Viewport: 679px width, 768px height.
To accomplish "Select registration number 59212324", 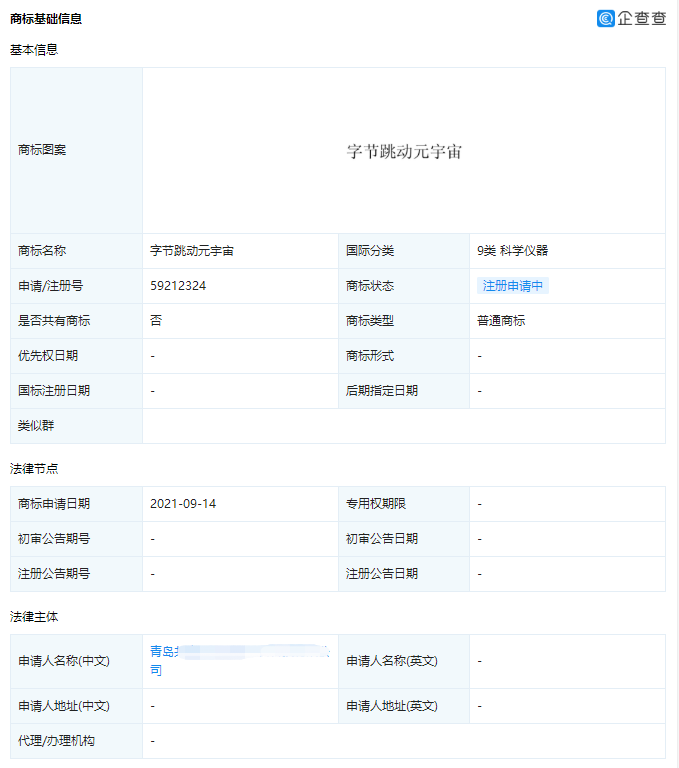I will 178,286.
